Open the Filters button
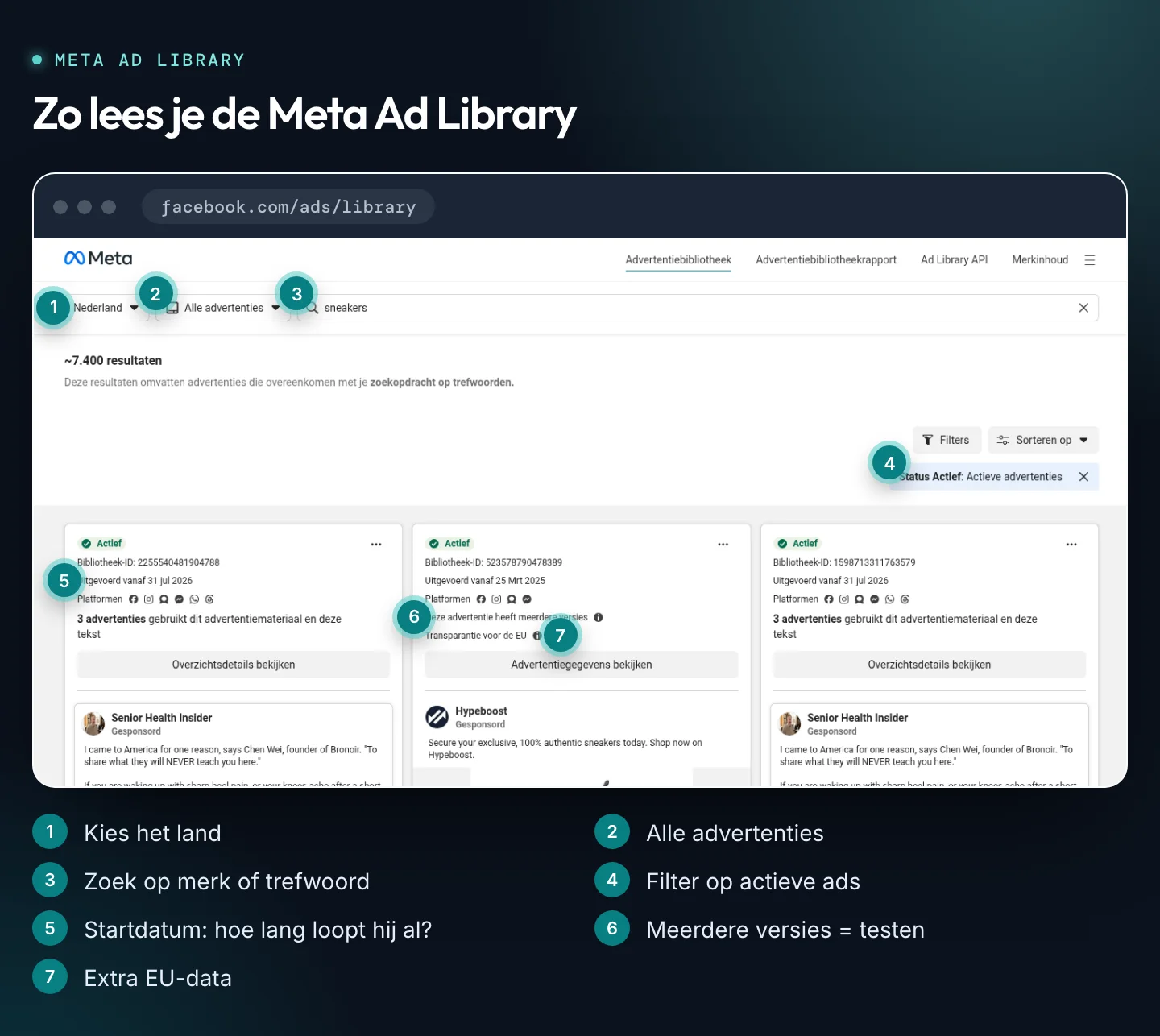1160x1036 pixels. [947, 440]
